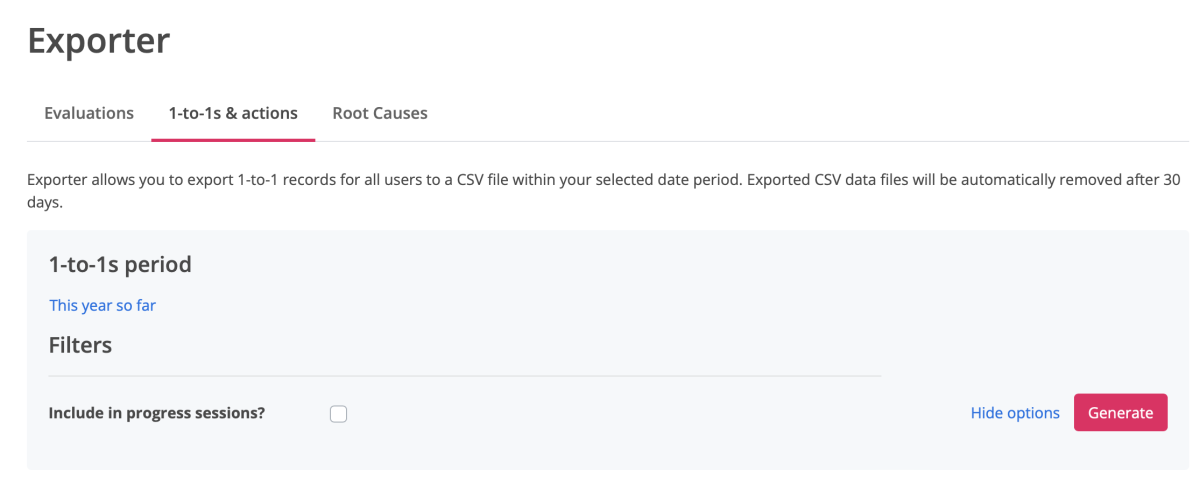The height and width of the screenshot is (485, 1200).
Task: Click the 1-to-1s period section title
Action: tap(120, 265)
